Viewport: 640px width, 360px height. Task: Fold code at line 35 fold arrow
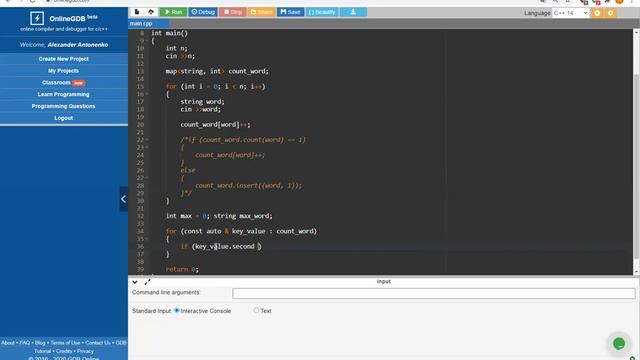[147, 239]
